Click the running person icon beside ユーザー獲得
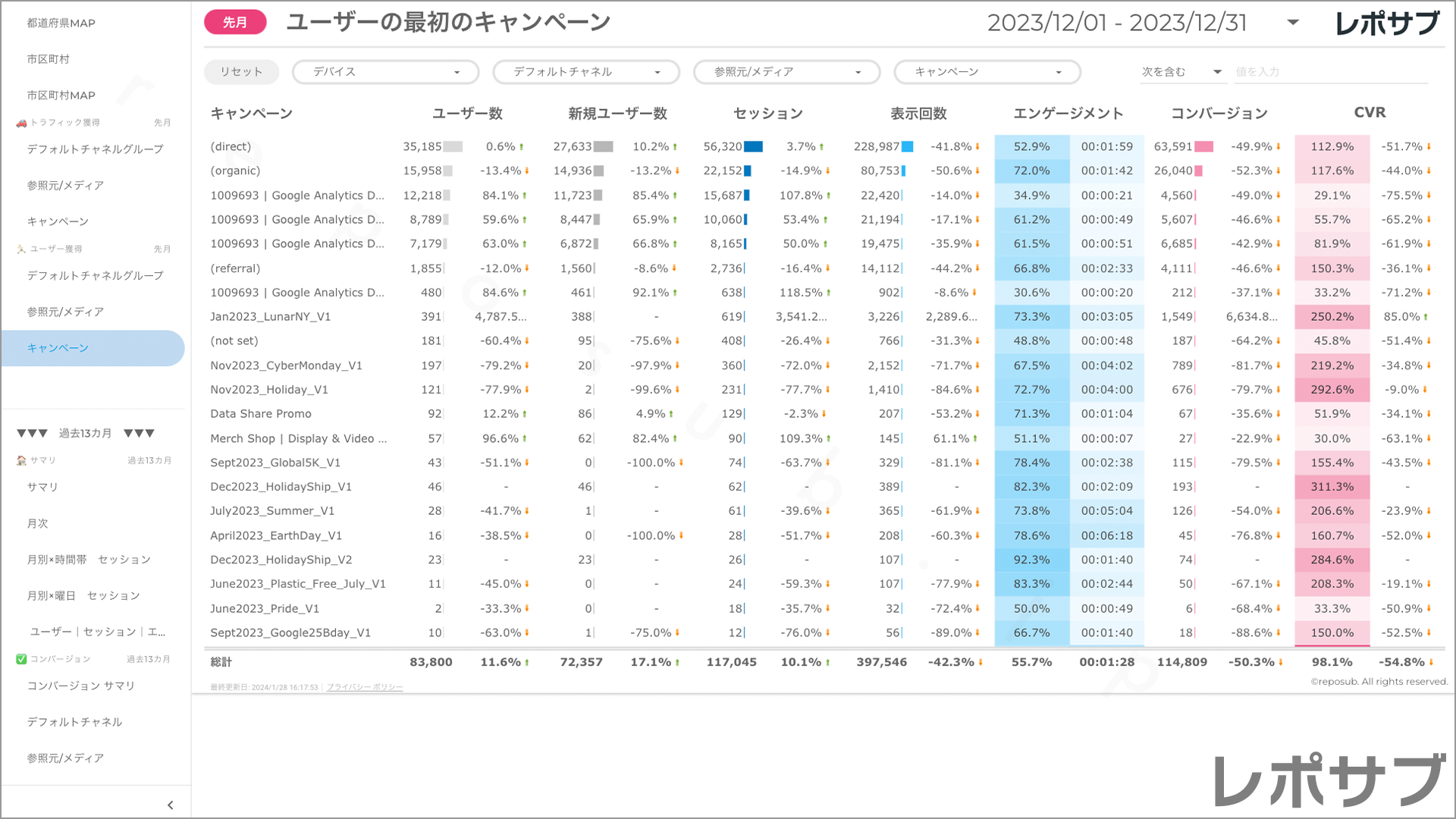Viewport: 1456px width, 819px height. (21, 249)
